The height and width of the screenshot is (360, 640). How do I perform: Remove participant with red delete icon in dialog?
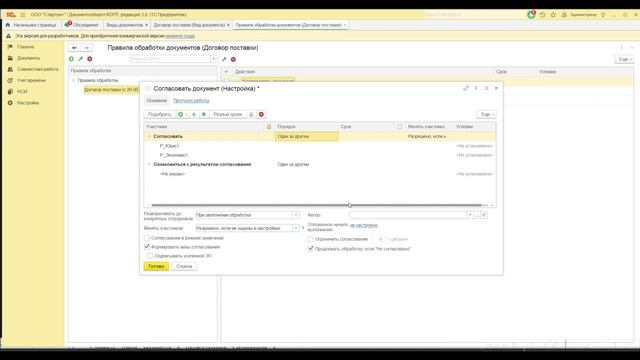pos(261,115)
